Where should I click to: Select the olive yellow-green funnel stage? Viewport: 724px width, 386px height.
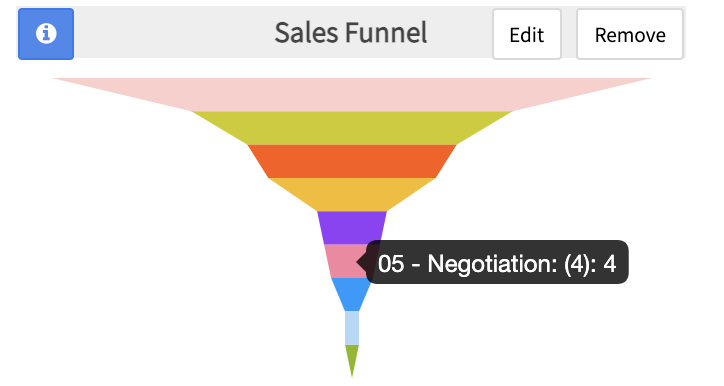pos(352,128)
